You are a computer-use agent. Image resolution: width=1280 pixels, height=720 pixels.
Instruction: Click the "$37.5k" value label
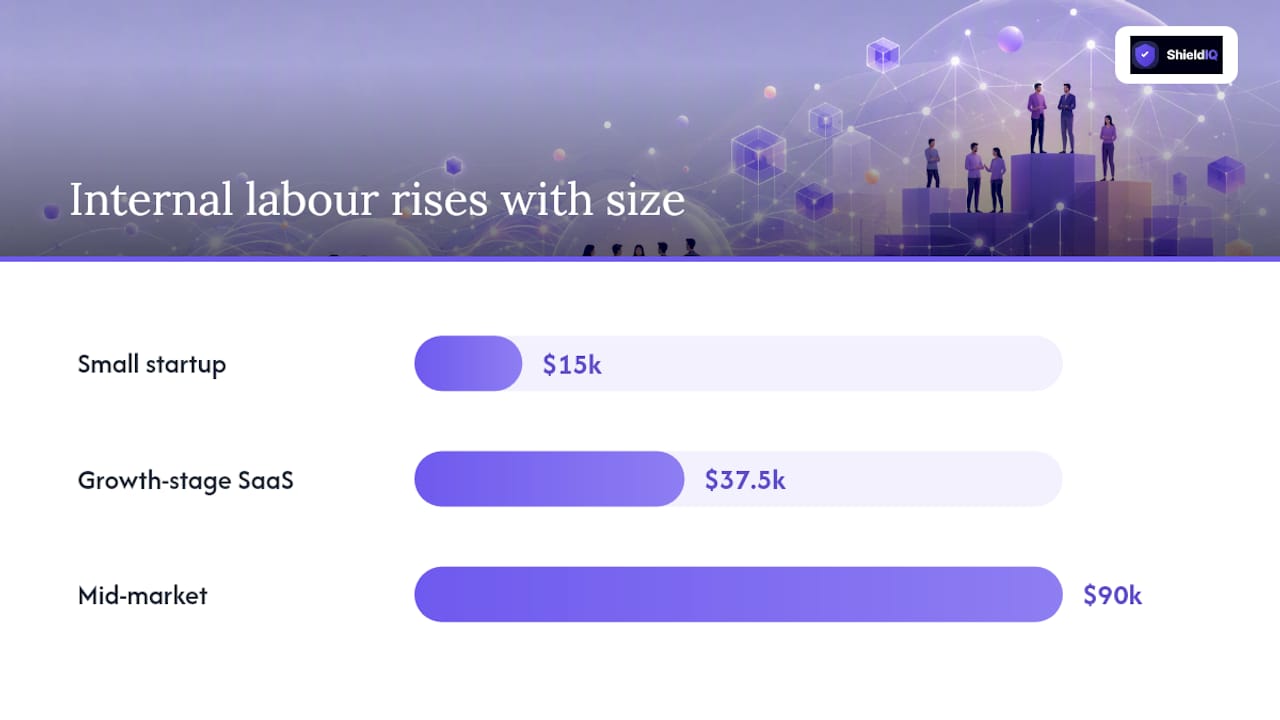(745, 480)
